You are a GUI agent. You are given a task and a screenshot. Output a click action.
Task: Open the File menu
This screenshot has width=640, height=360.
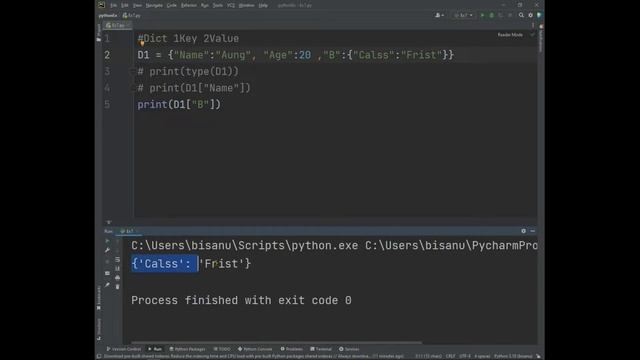click(x=113, y=5)
